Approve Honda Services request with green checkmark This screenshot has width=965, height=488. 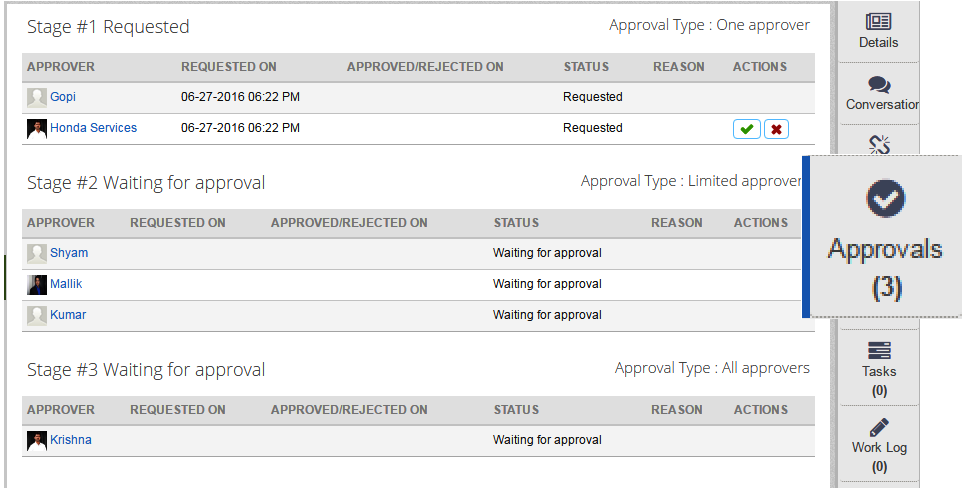click(747, 129)
